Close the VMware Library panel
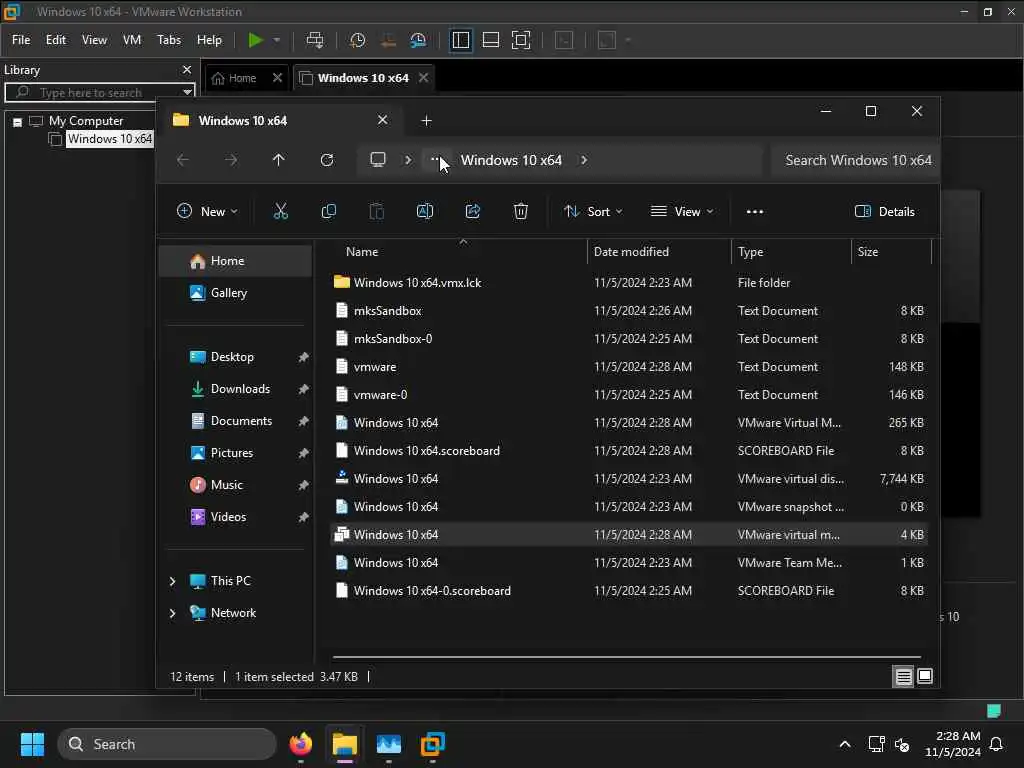The image size is (1024, 768). coord(187,69)
